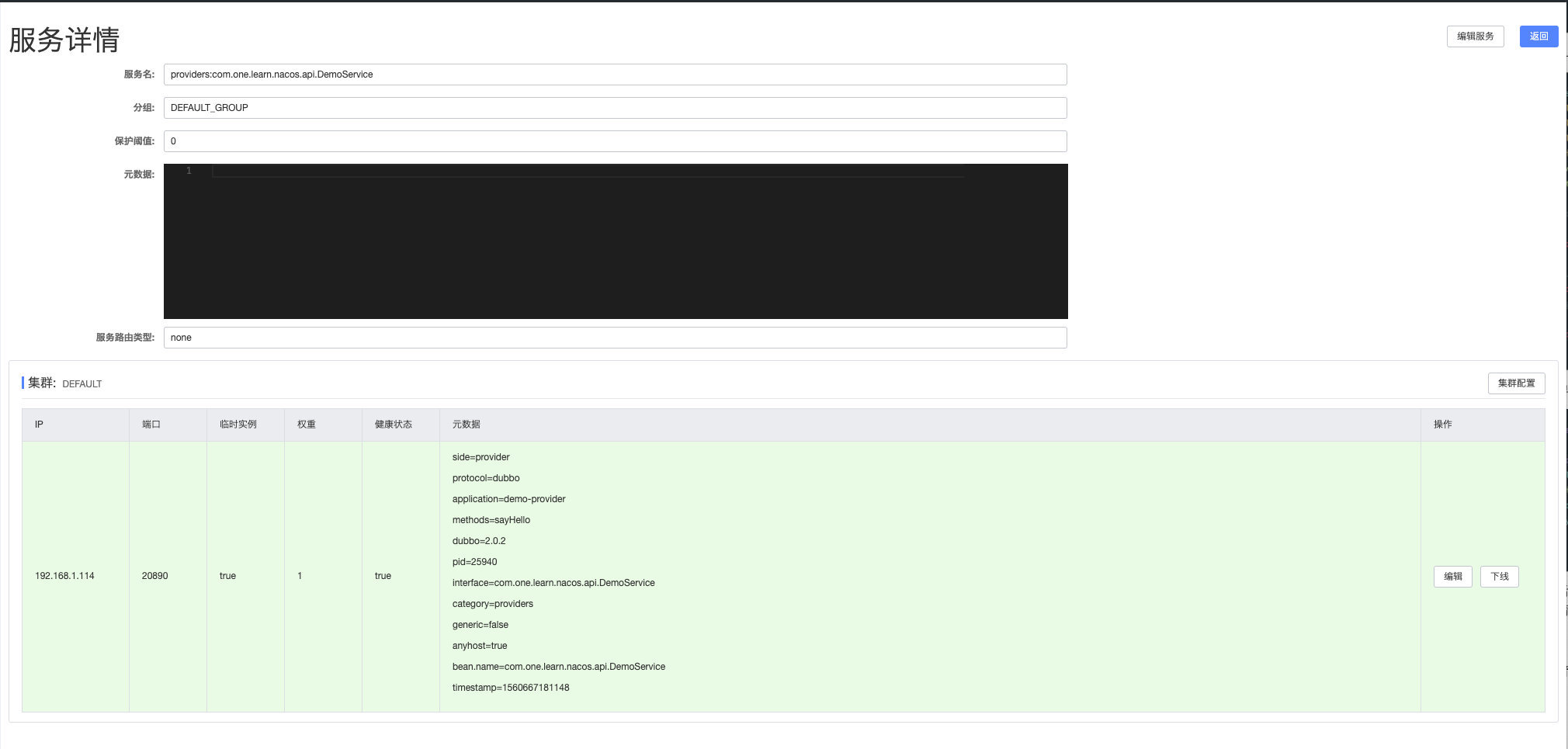Select the timestamp=1560667181148 metadata line
Viewport: 1568px width, 749px height.
511,688
